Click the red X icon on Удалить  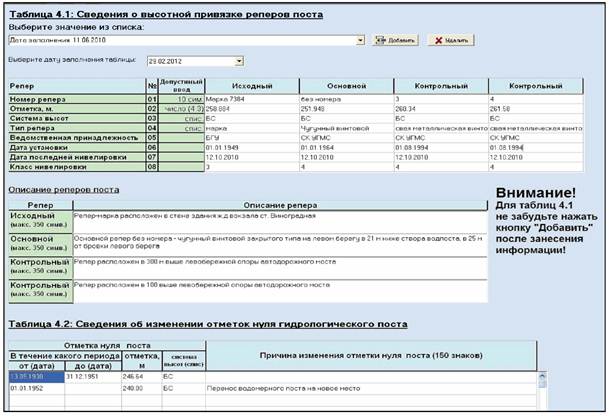pyautogui.click(x=436, y=40)
